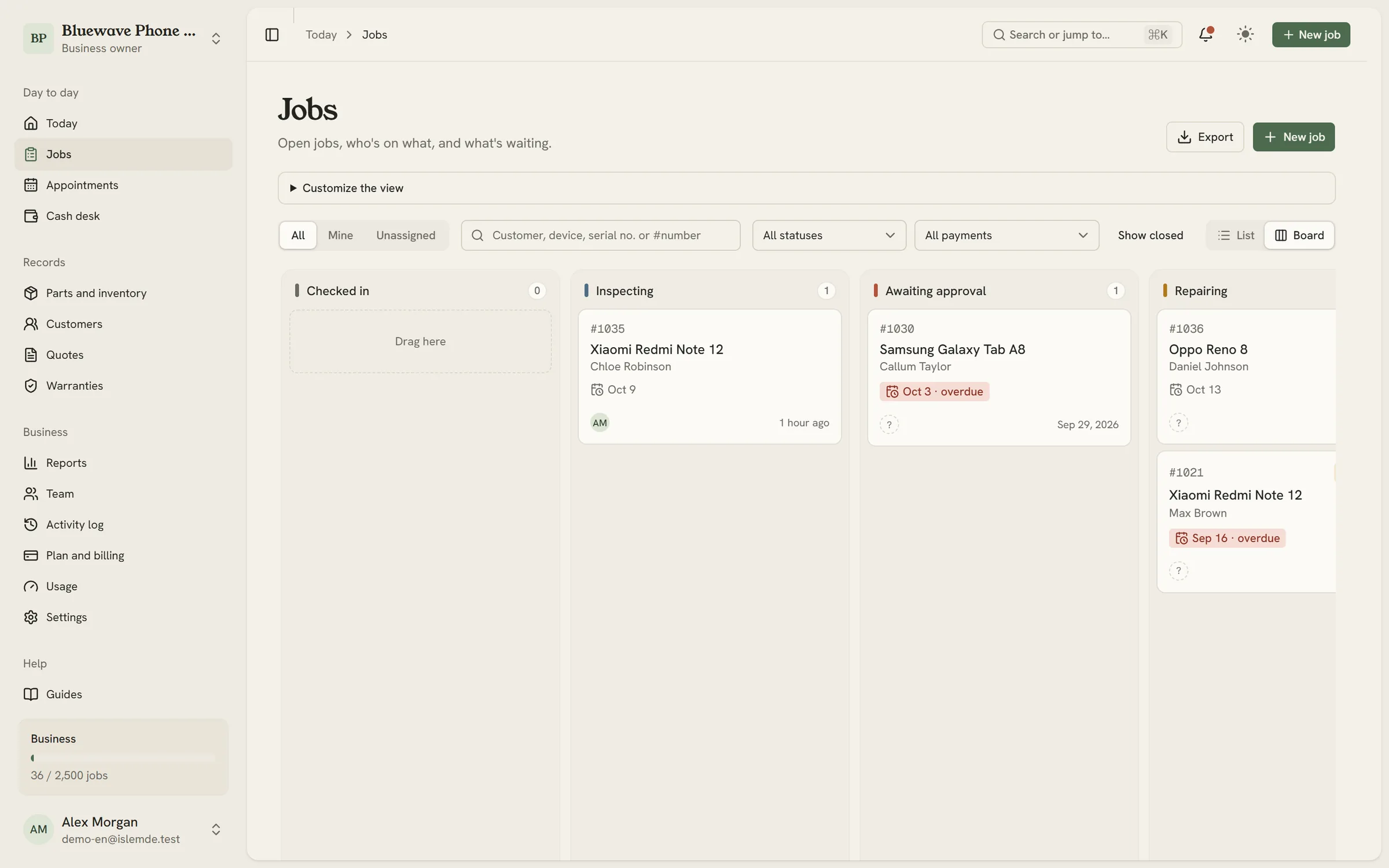This screenshot has width=1389, height=868.
Task: Click the 1 hour ago timestamp
Action: pyautogui.click(x=804, y=422)
